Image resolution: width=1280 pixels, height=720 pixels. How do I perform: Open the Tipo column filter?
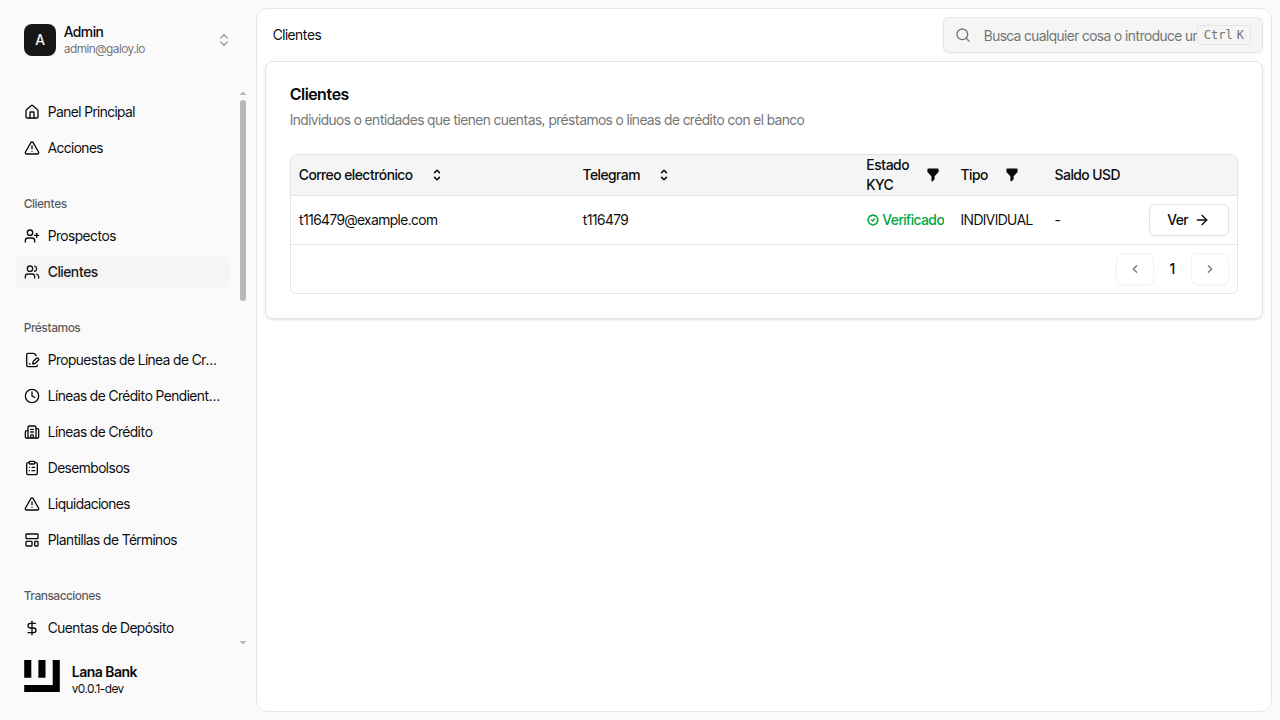(x=1011, y=175)
